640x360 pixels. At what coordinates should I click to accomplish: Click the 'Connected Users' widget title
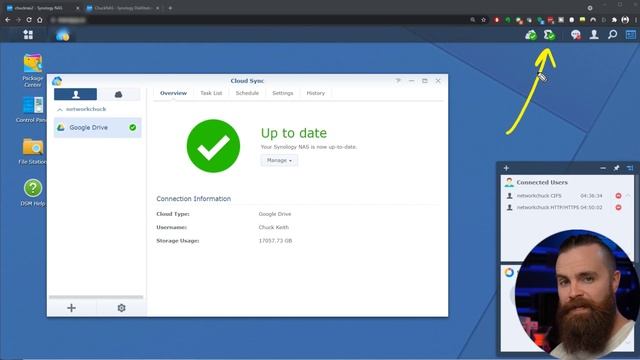542,182
